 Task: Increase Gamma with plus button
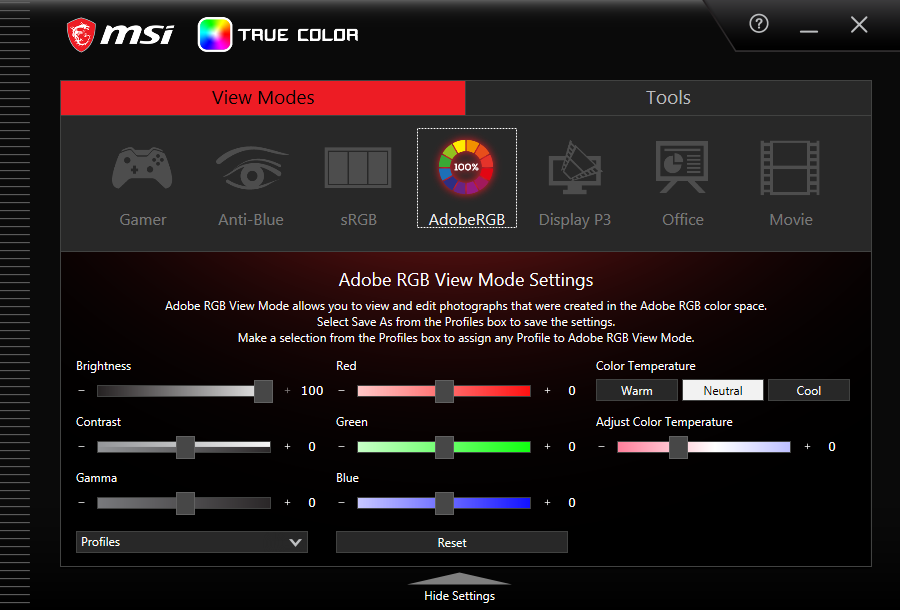[288, 502]
